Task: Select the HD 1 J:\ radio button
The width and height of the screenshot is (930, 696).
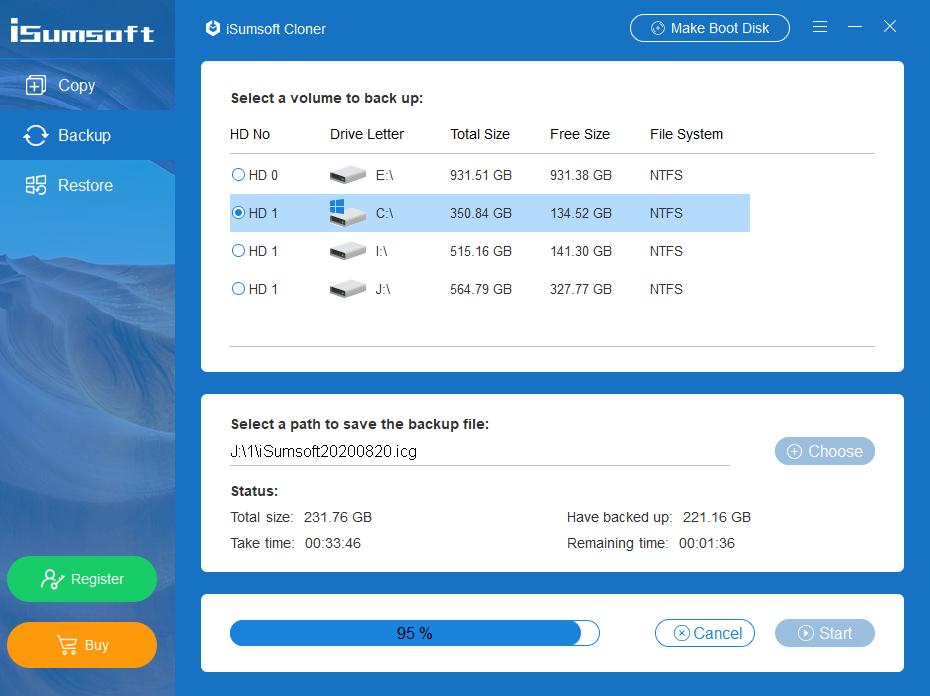Action: [x=238, y=288]
